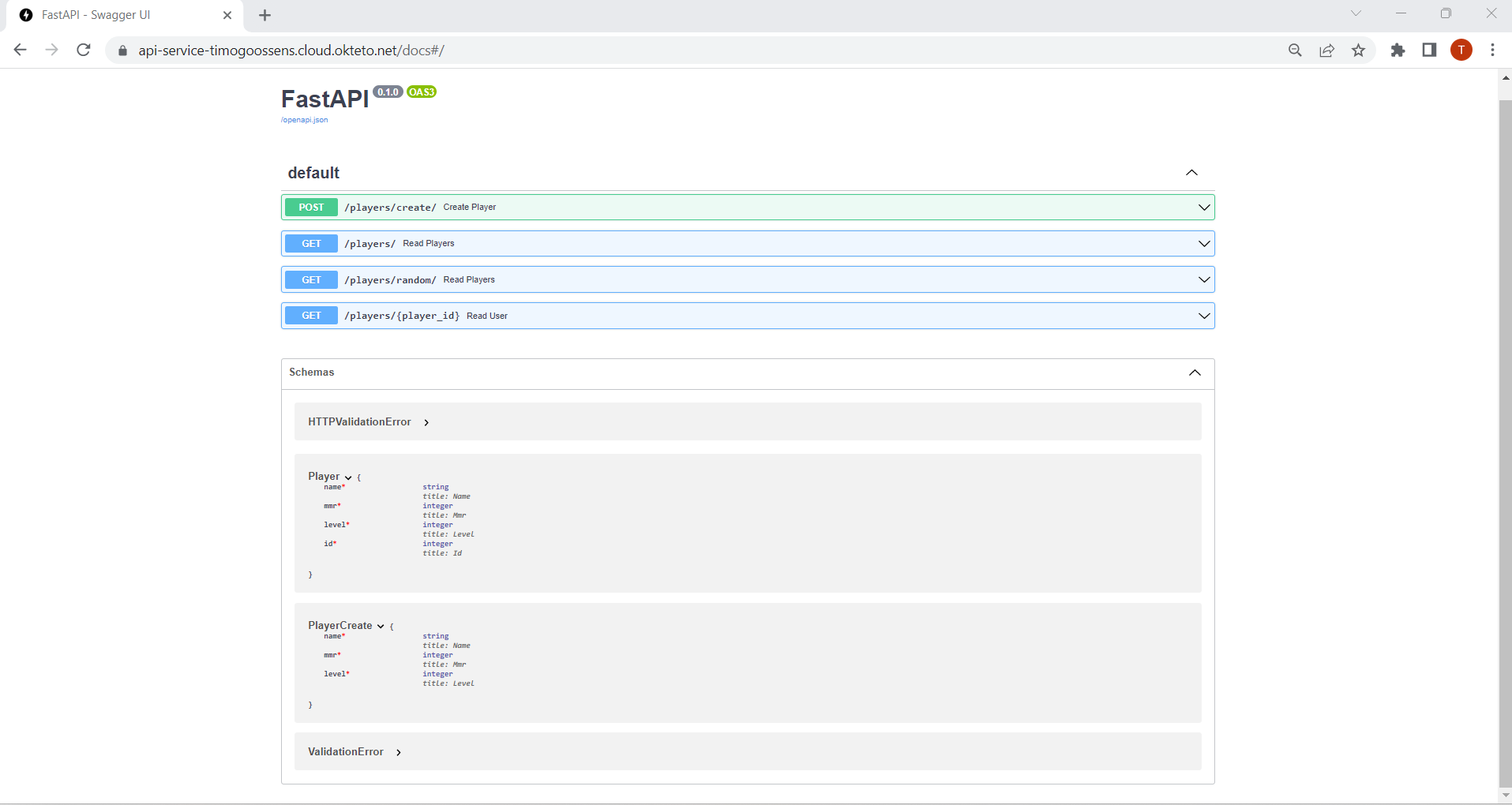1512x805 pixels.
Task: Click the 'Create Player' summary text
Action: click(470, 208)
